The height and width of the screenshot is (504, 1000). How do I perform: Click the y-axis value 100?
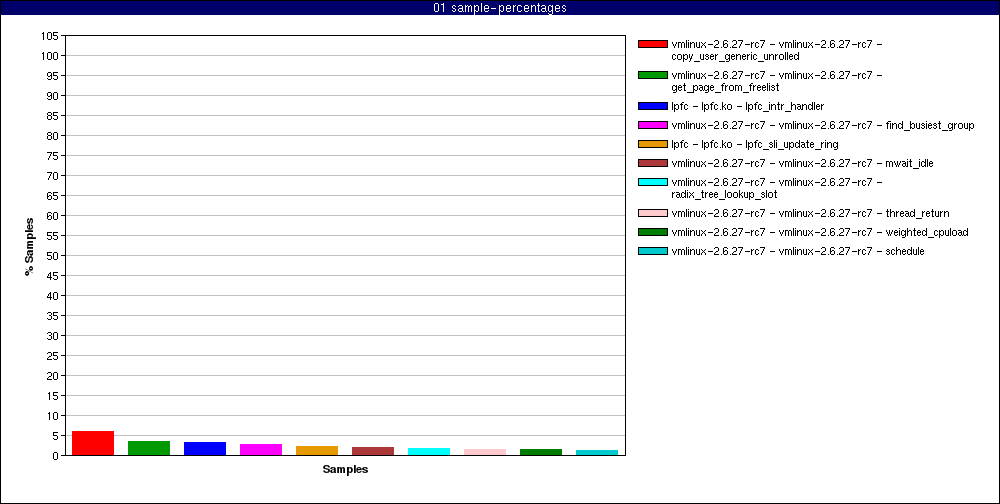[x=51, y=56]
